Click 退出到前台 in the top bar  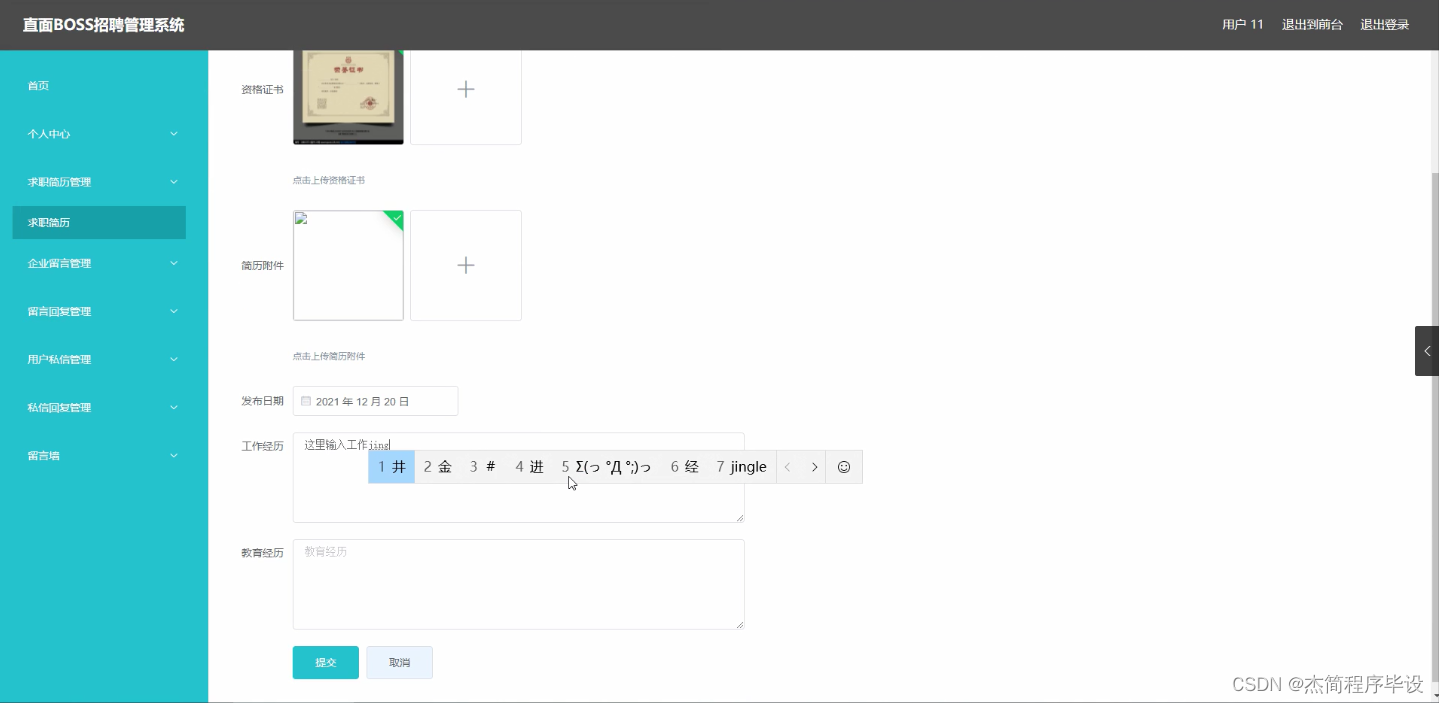1313,24
